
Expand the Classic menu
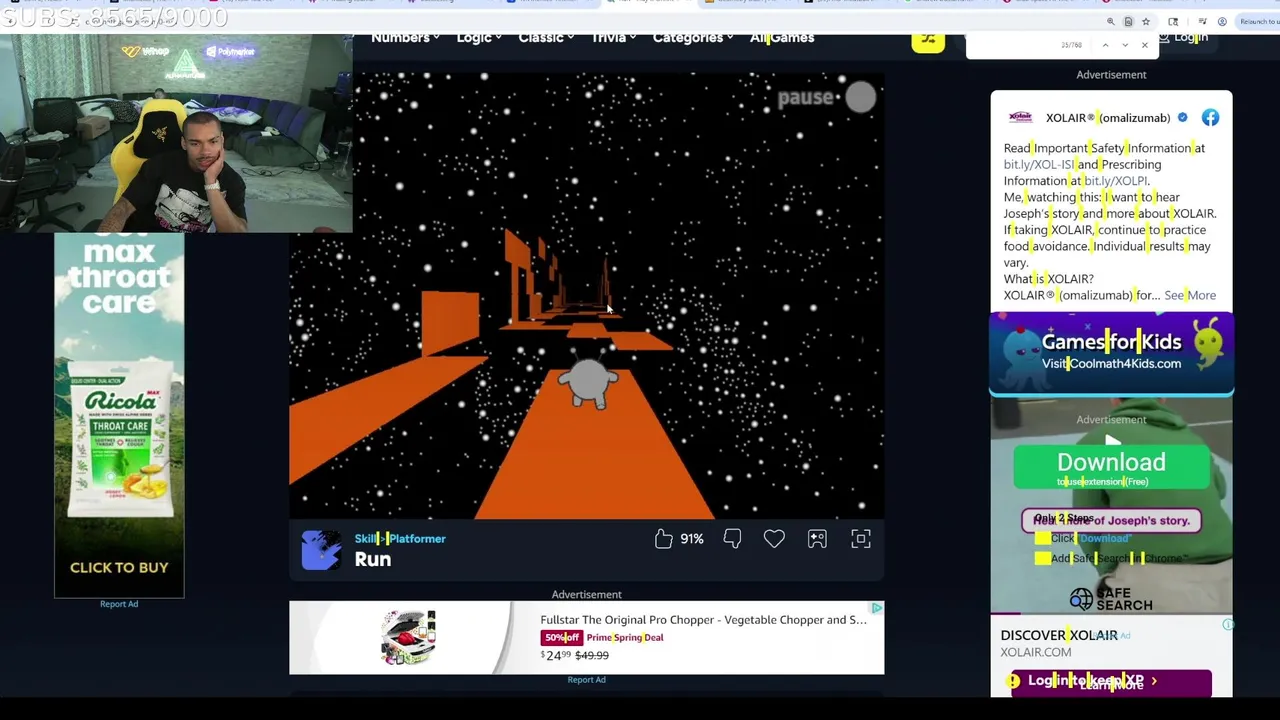pos(546,38)
